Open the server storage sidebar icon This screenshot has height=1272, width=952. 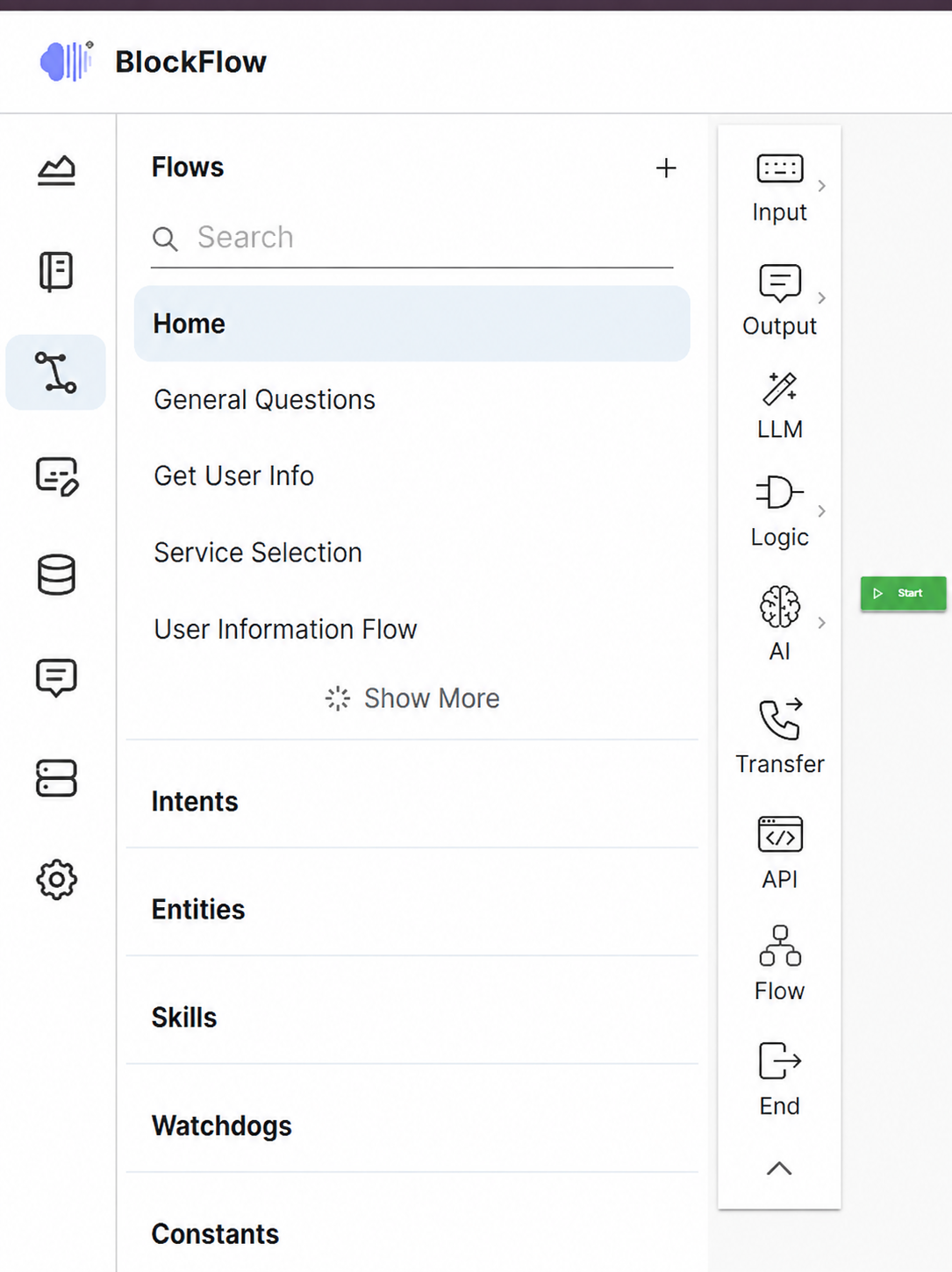tap(56, 778)
